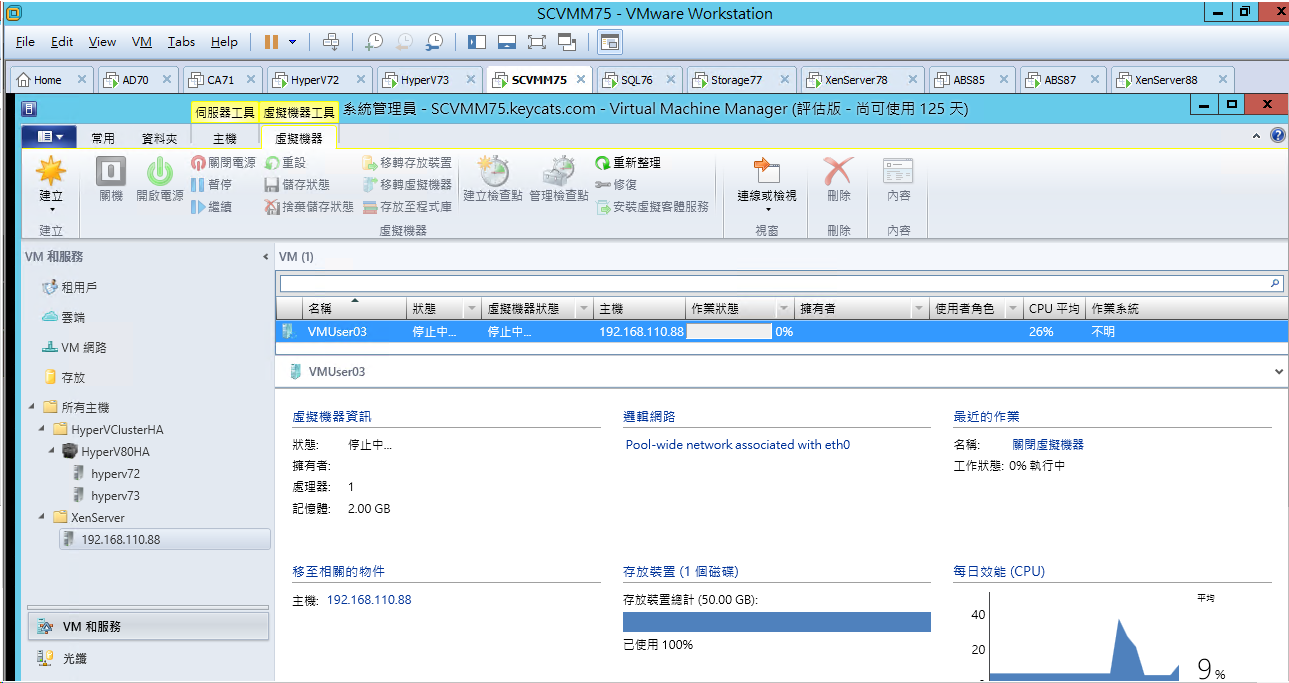This screenshot has height=683, width=1289.
Task: Click the VMware take snapshot icon
Action: (373, 42)
